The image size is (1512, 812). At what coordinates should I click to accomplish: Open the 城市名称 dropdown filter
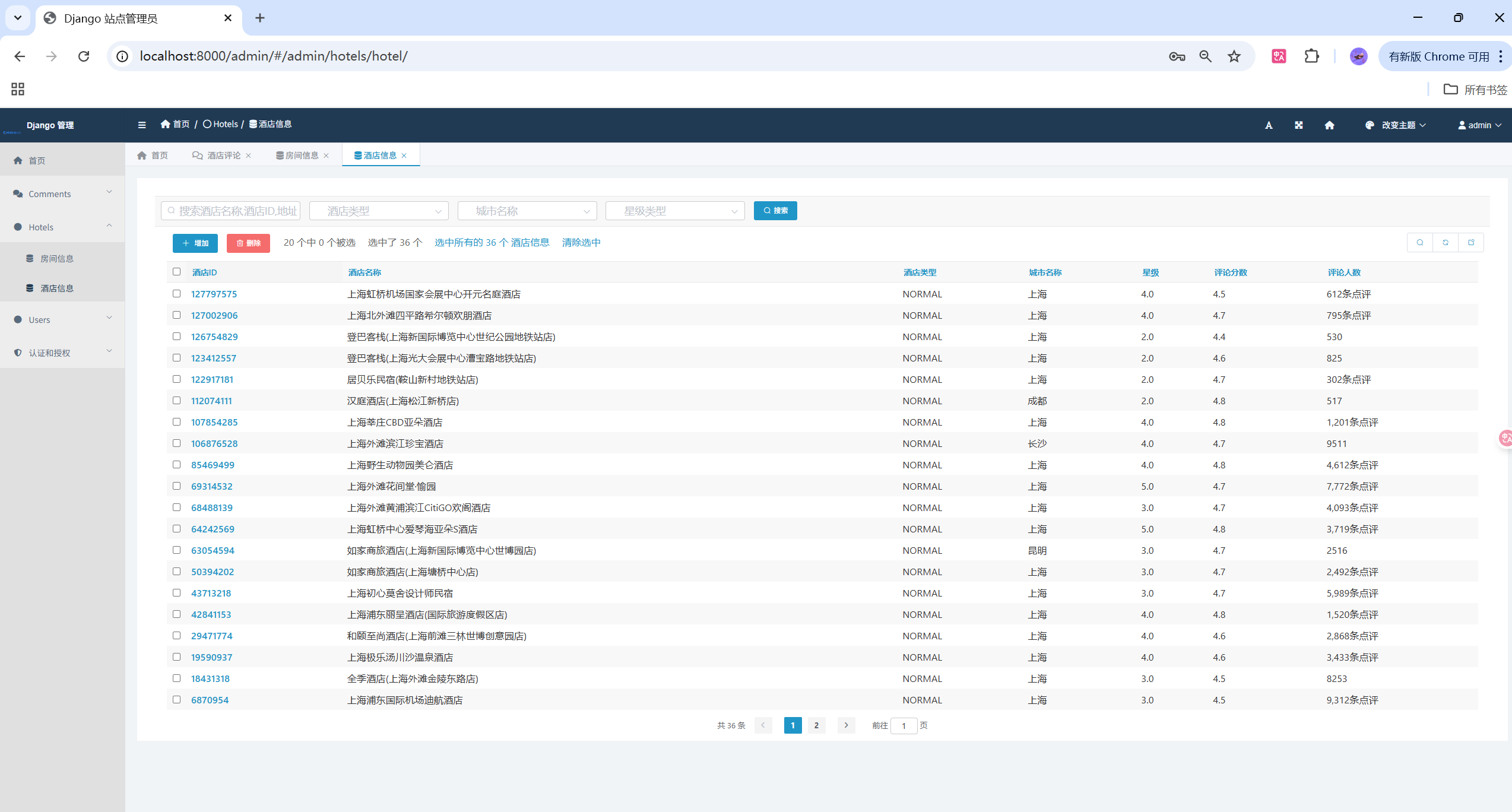coord(527,211)
